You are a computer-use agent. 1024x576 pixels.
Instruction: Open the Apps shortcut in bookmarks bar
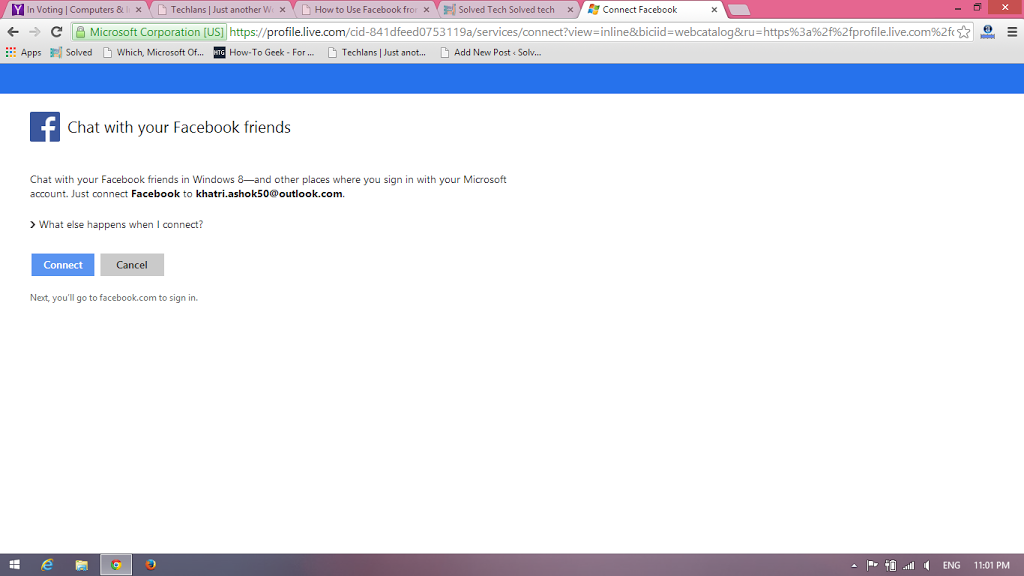[23, 52]
